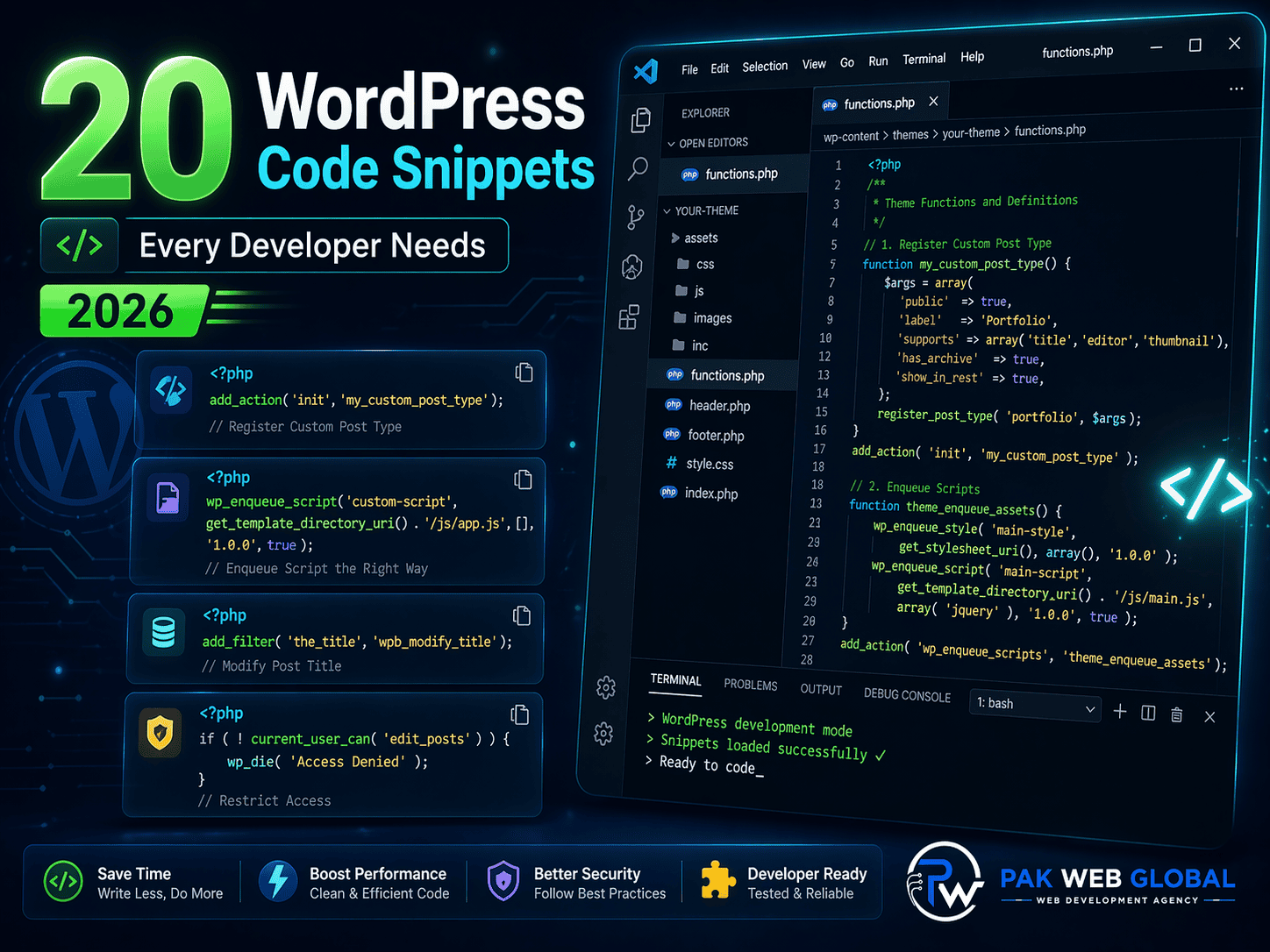Click the shield icon beside Better Security

click(503, 881)
